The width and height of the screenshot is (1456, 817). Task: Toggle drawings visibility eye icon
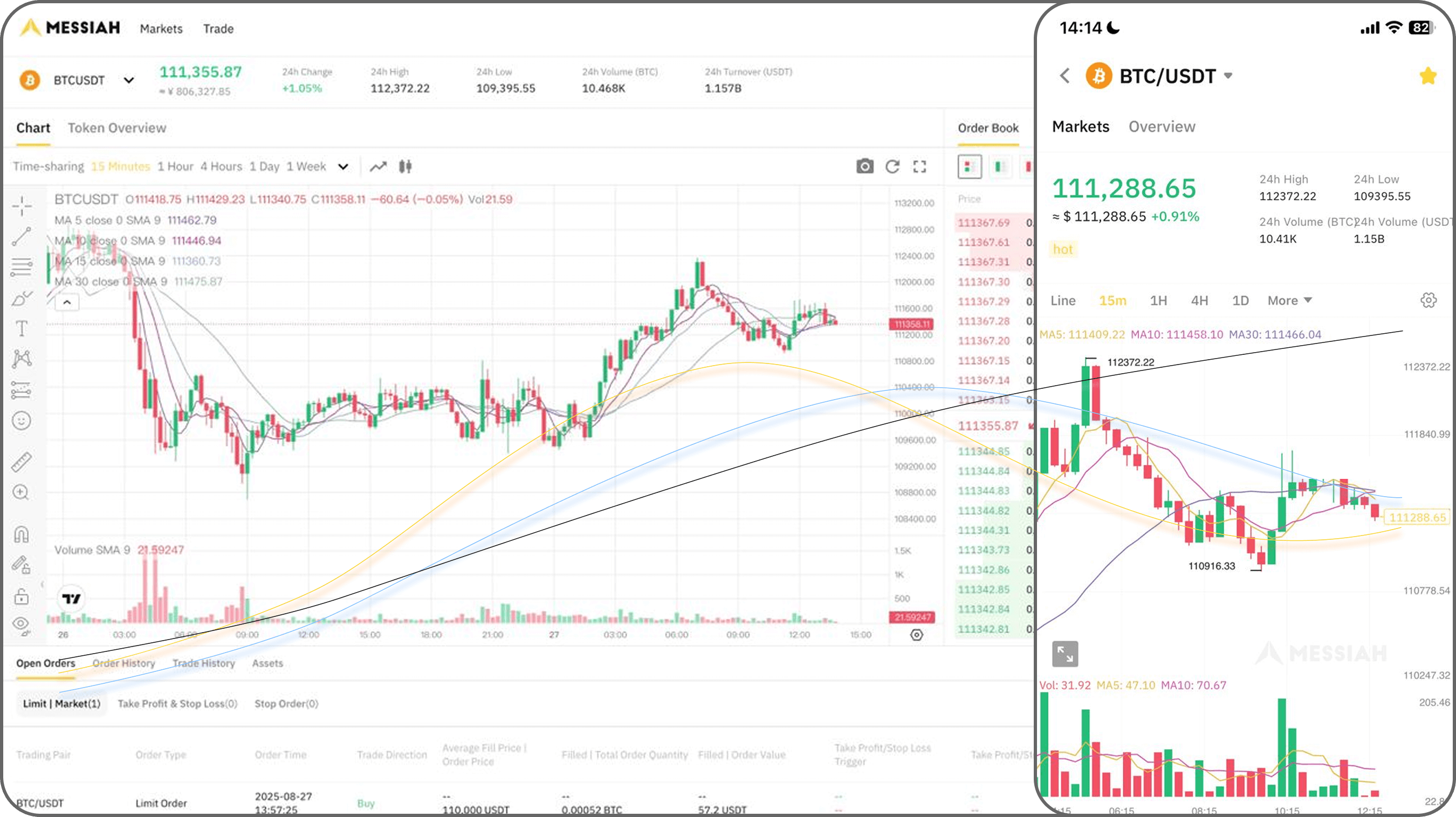22,623
